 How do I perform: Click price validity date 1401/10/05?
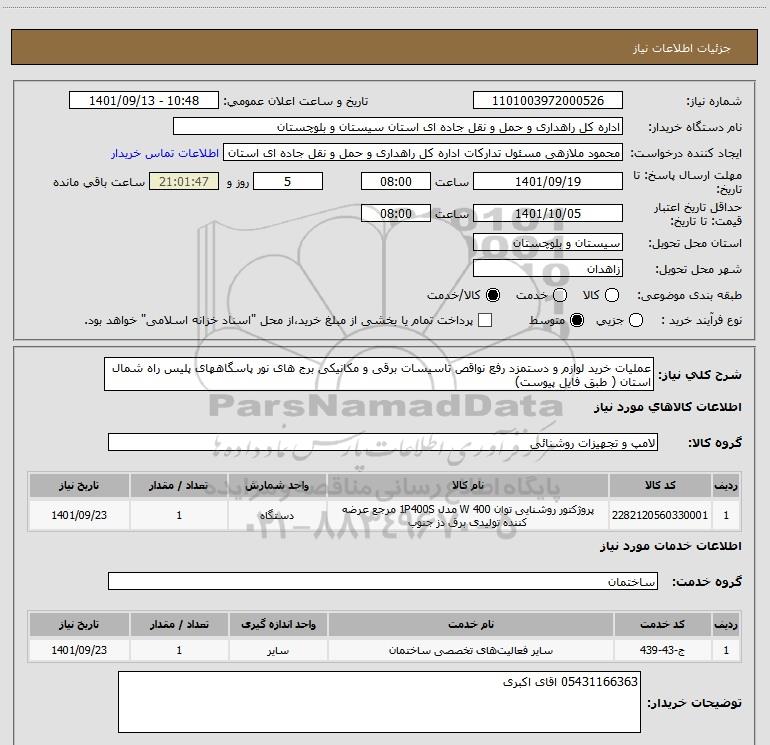[x=548, y=213]
